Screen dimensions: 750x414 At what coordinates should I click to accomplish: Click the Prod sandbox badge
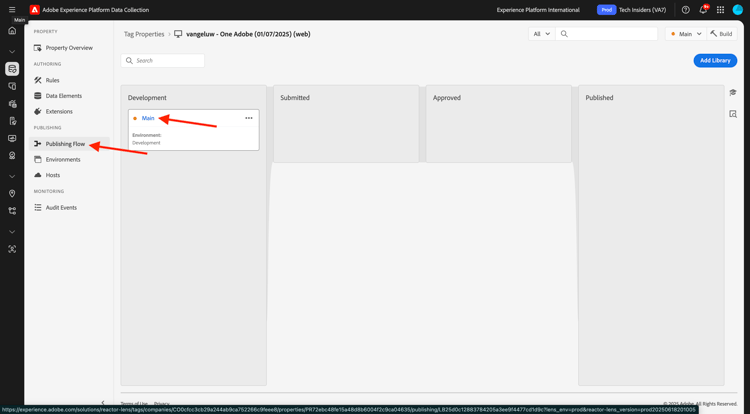click(x=606, y=10)
